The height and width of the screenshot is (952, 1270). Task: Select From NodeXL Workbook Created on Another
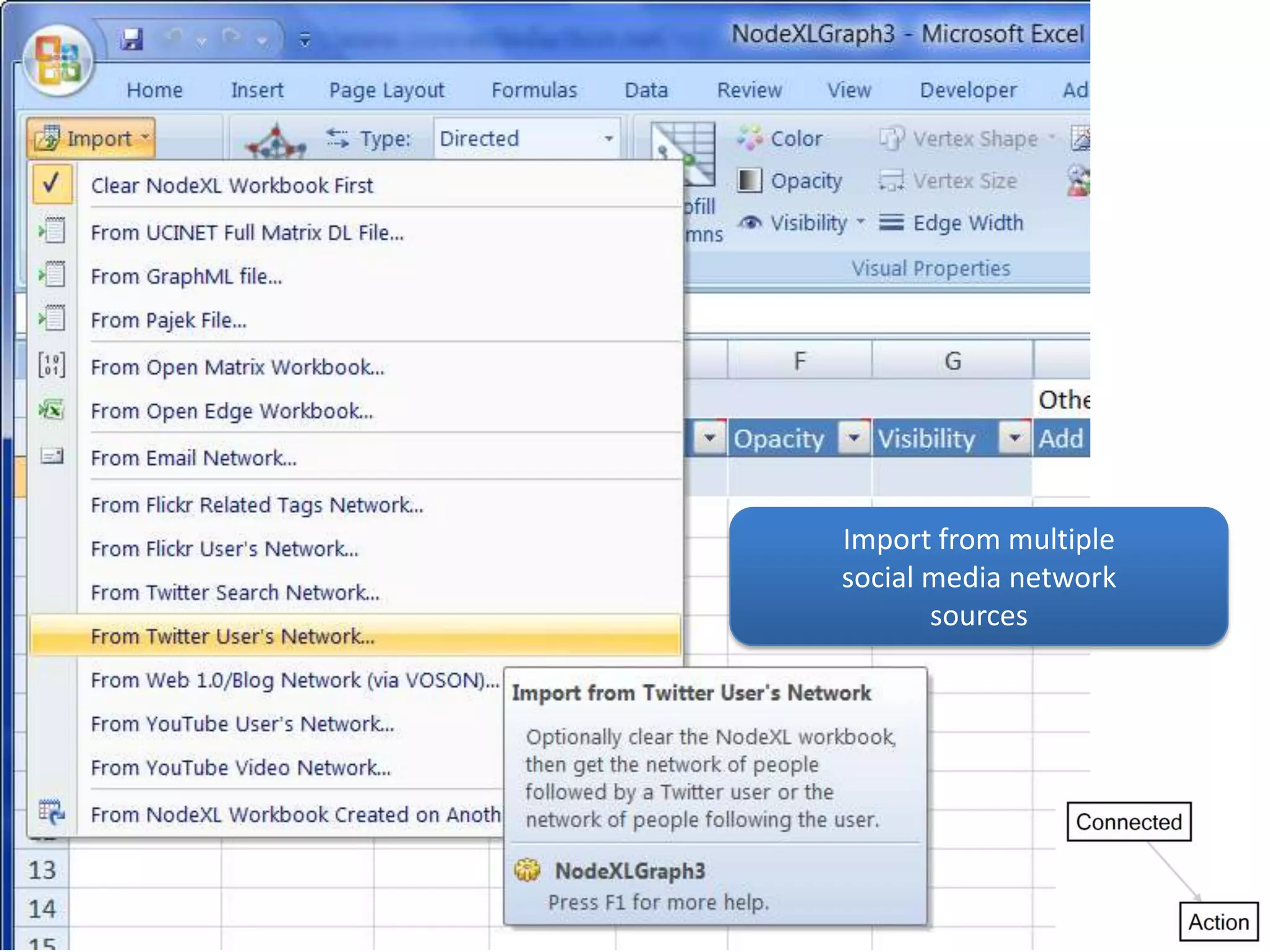[x=267, y=815]
